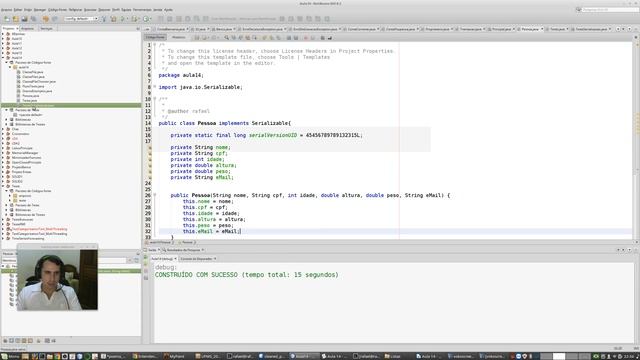
Task: Click the Debug Project toolbar icon
Action: pyautogui.click(x=135, y=19)
